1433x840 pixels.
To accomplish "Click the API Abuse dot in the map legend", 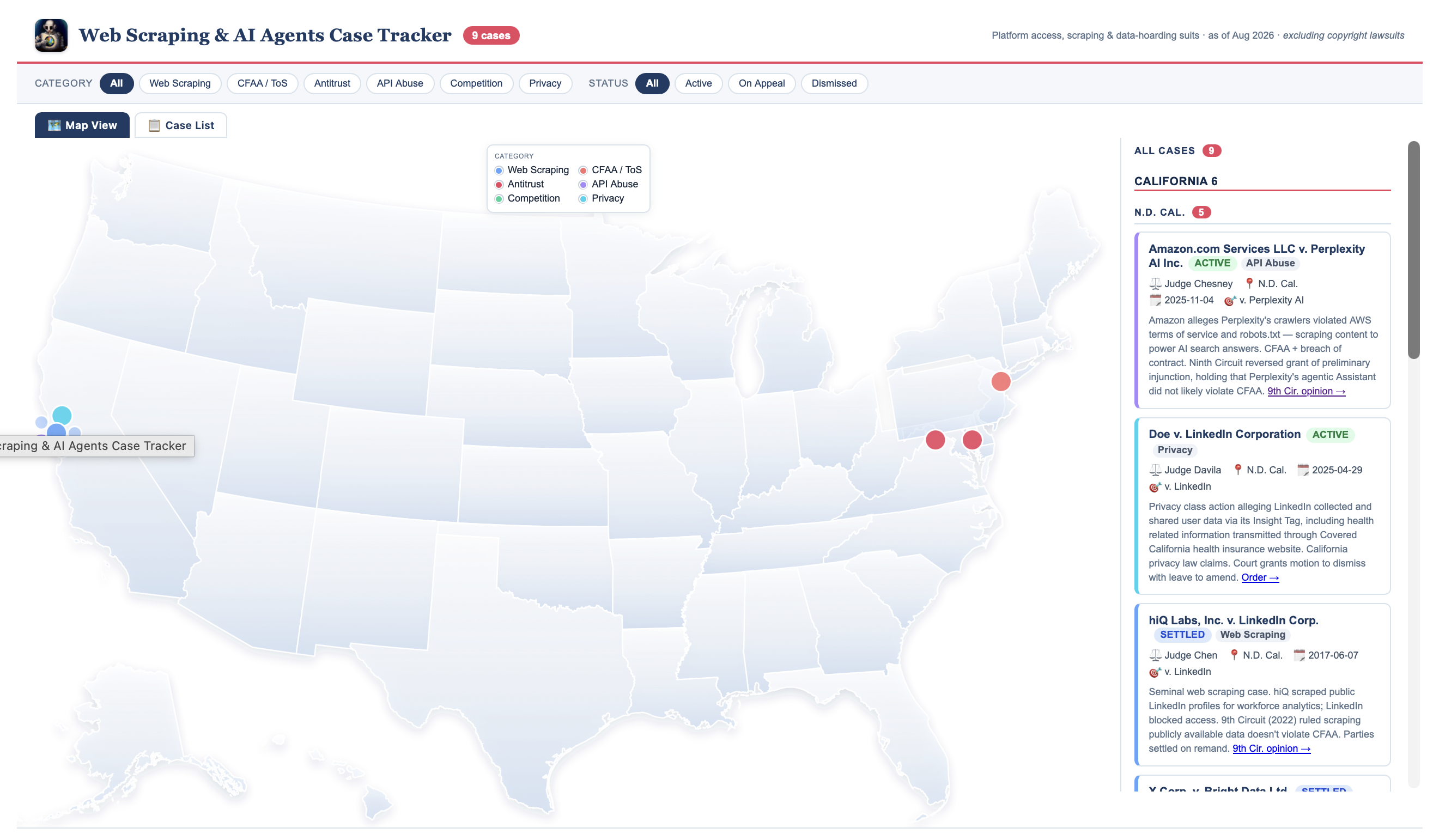I will tap(583, 185).
